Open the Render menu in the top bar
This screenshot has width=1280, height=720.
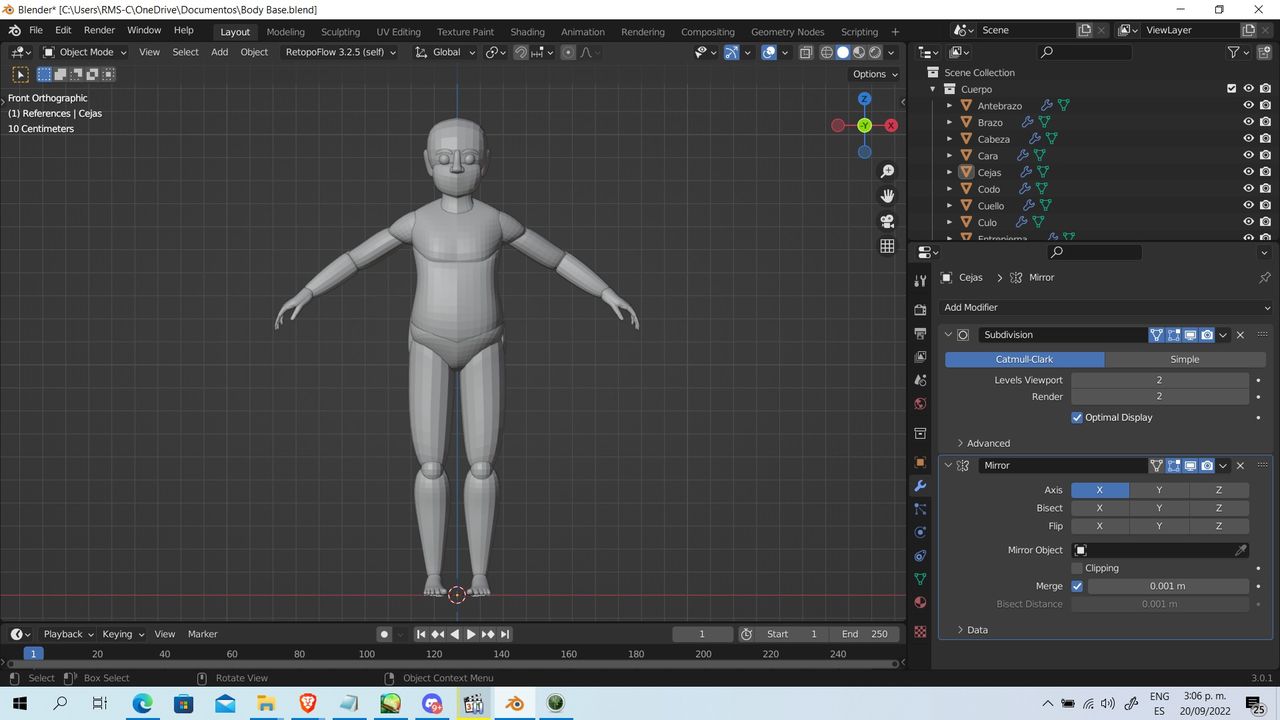pos(99,30)
